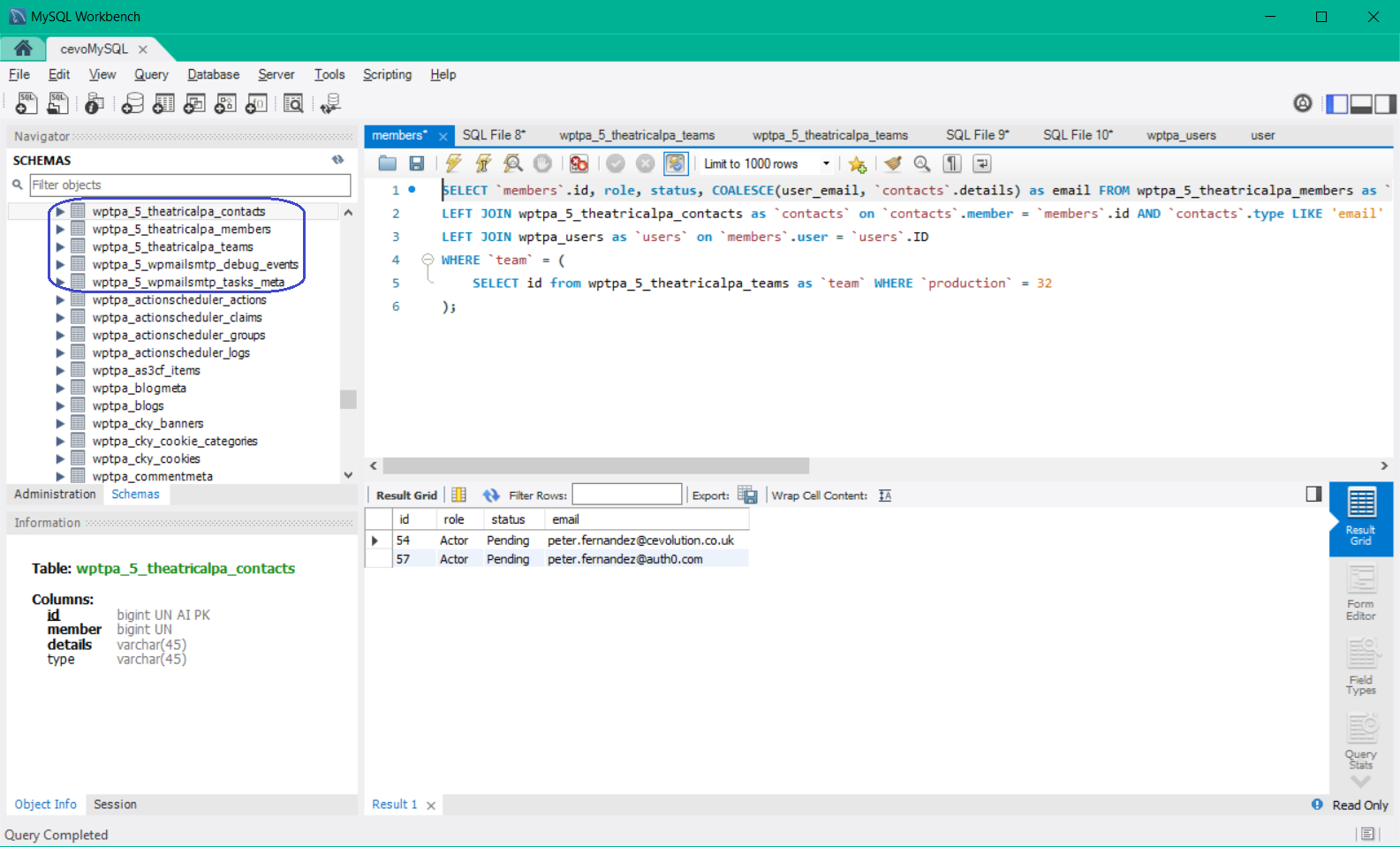Screen dimensions: 1400x847
Task: Switch to SQL File 8 tab
Action: [x=494, y=135]
